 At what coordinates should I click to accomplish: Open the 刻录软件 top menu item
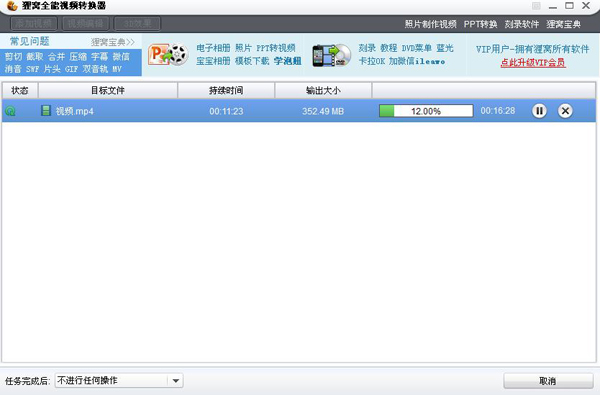522,24
